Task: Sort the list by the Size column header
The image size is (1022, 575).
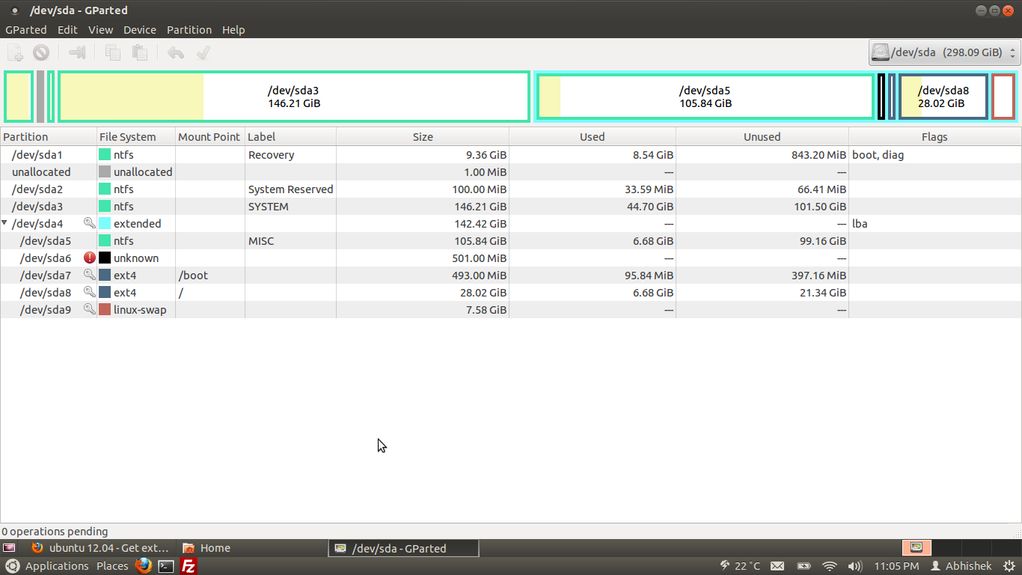Action: (422, 137)
